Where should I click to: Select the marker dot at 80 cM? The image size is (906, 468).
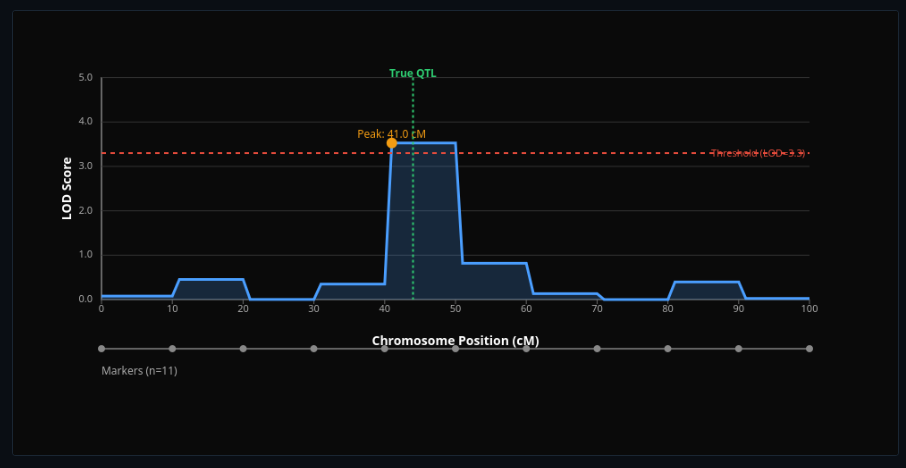point(668,348)
